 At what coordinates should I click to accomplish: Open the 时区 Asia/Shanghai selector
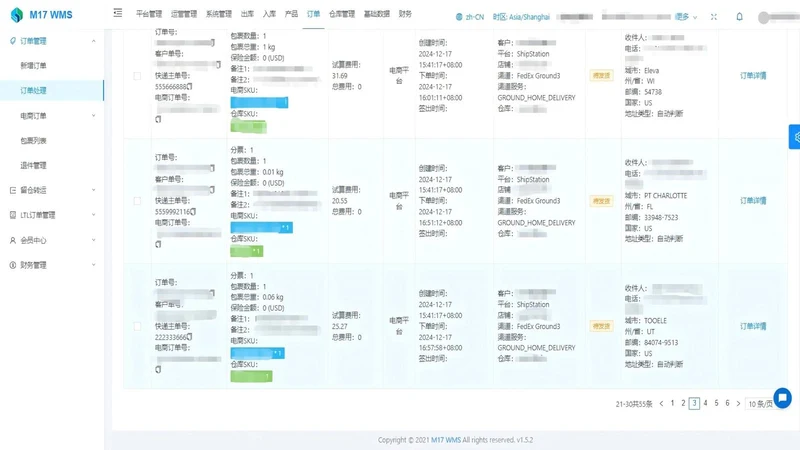tap(521, 17)
